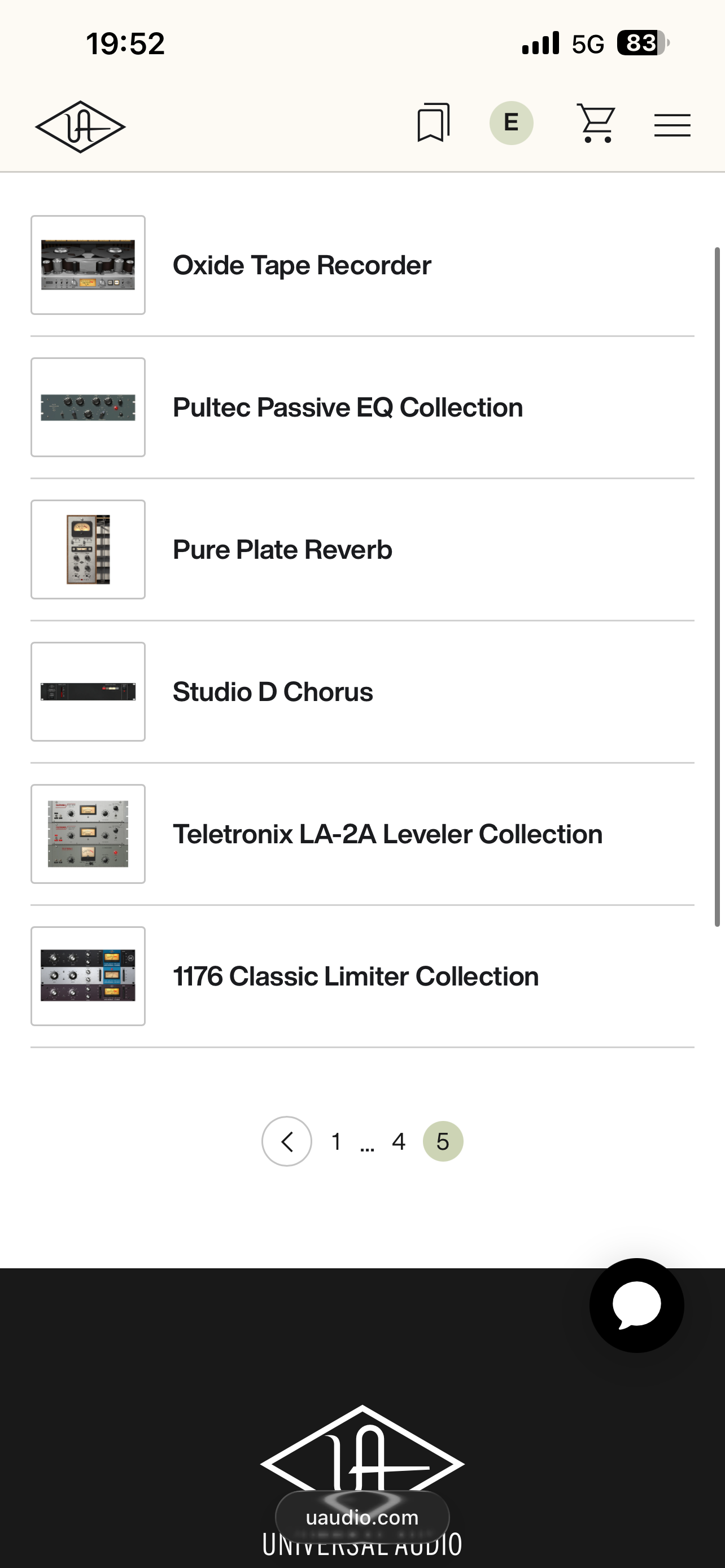Select current page 5 indicator
The height and width of the screenshot is (1568, 725).
443,1141
